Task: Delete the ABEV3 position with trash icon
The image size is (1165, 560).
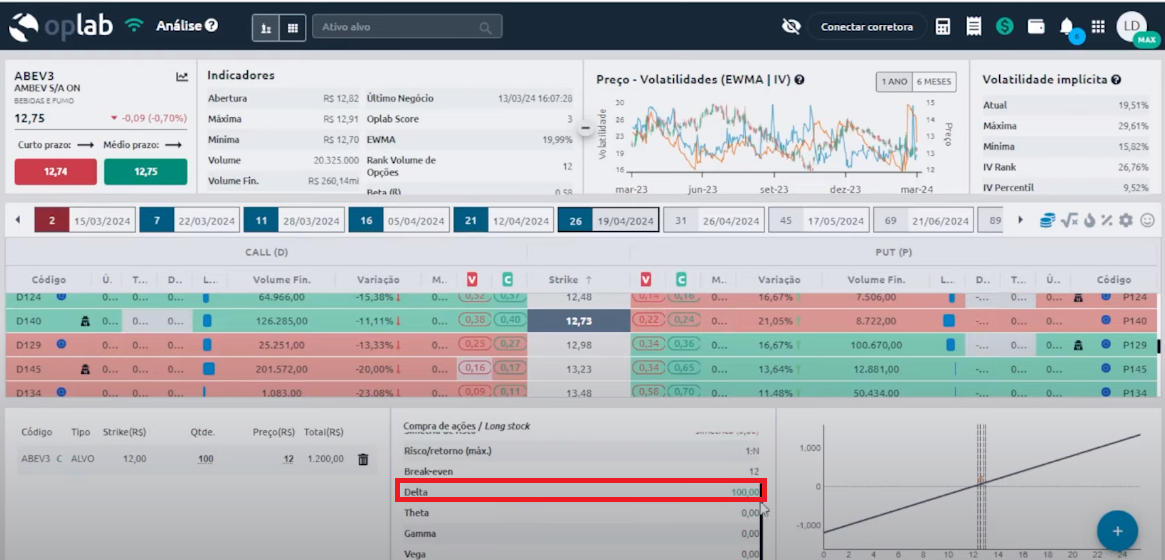Action: point(363,459)
